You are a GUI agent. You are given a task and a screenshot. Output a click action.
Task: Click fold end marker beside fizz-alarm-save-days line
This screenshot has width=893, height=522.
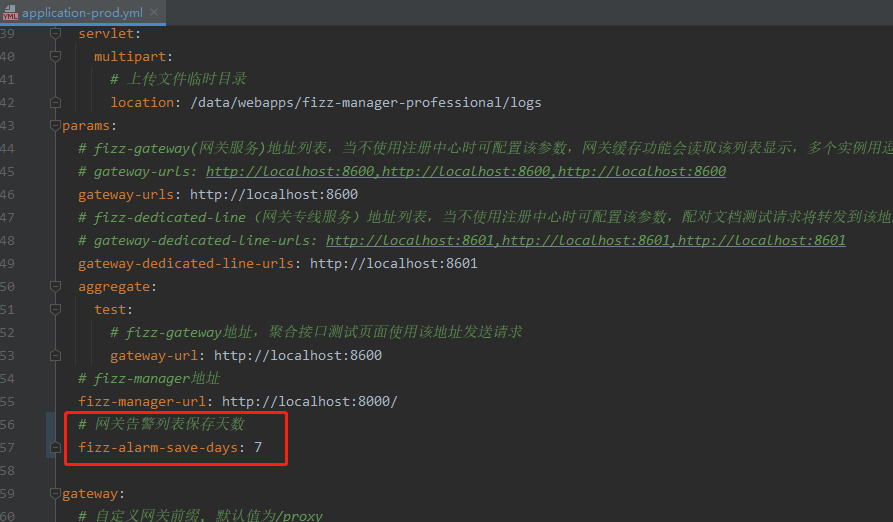click(55, 447)
